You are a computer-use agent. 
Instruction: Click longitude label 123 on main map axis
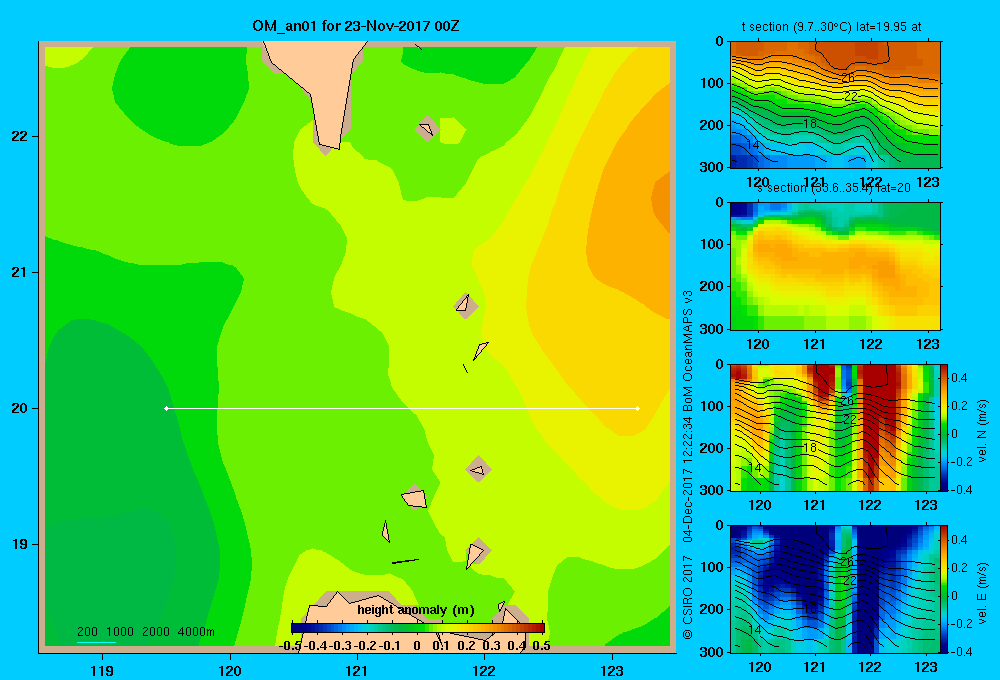tap(612, 670)
